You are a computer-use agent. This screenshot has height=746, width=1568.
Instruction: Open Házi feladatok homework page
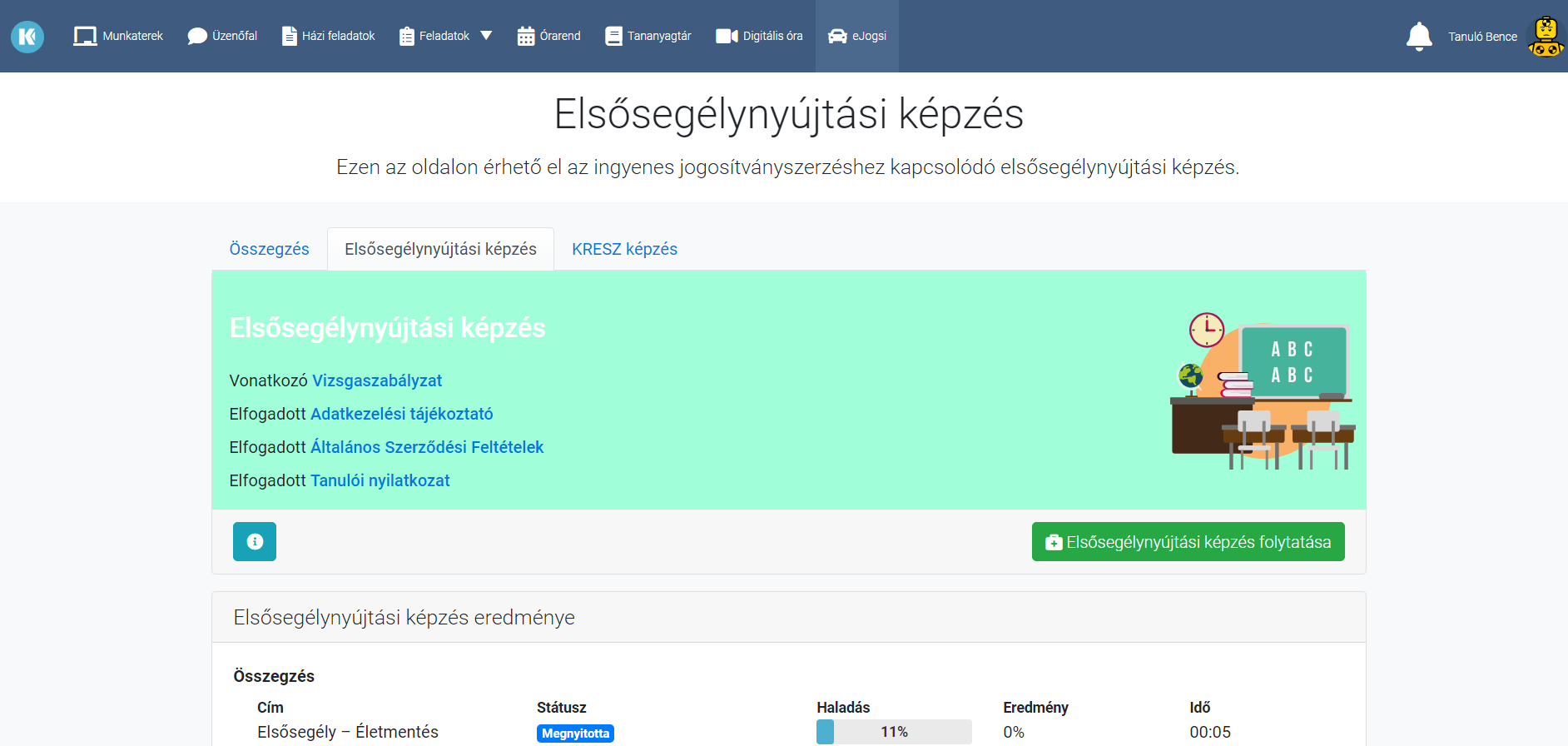click(x=329, y=36)
